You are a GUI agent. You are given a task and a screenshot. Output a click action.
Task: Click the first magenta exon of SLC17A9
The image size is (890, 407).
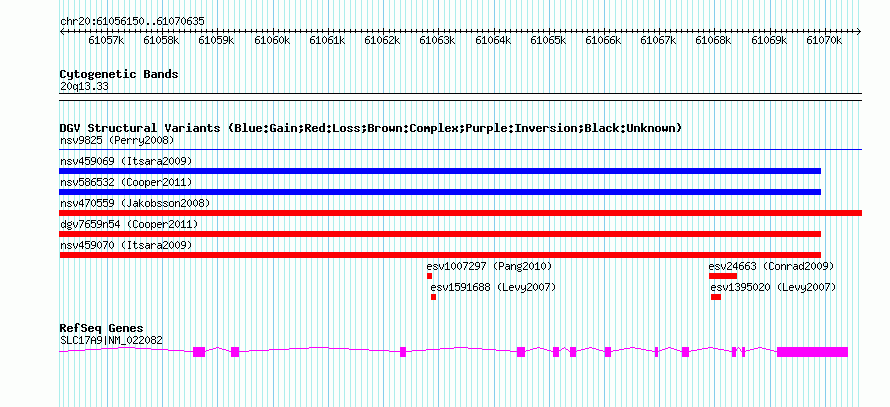point(199,352)
